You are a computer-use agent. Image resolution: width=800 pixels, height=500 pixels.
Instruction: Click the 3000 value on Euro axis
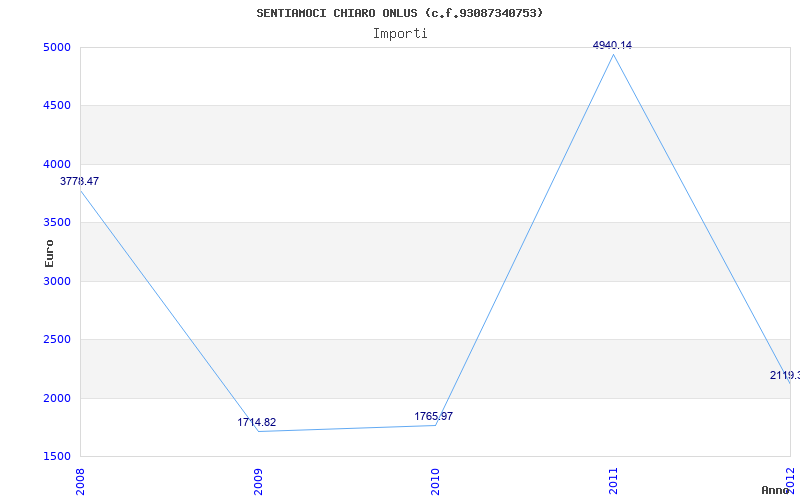57,281
